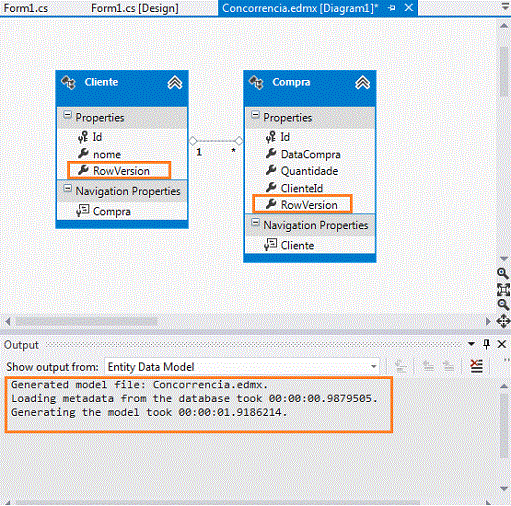Switch to the Form1.cs tab
The image size is (511, 506).
coord(26,8)
